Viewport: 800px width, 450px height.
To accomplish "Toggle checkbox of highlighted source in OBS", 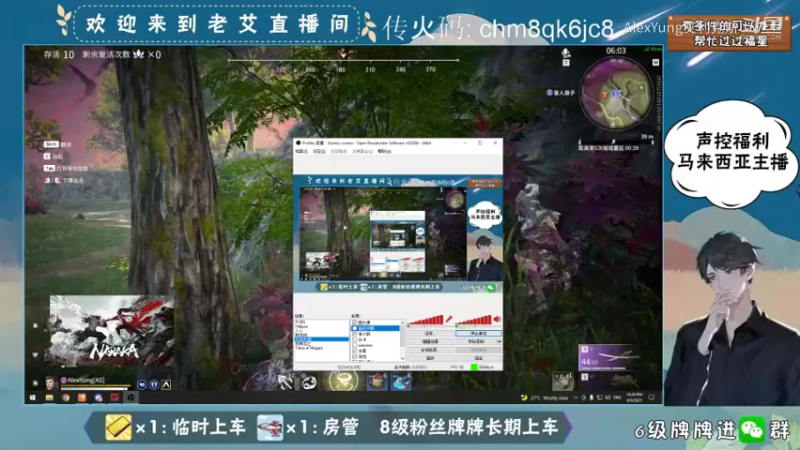I will tap(355, 328).
